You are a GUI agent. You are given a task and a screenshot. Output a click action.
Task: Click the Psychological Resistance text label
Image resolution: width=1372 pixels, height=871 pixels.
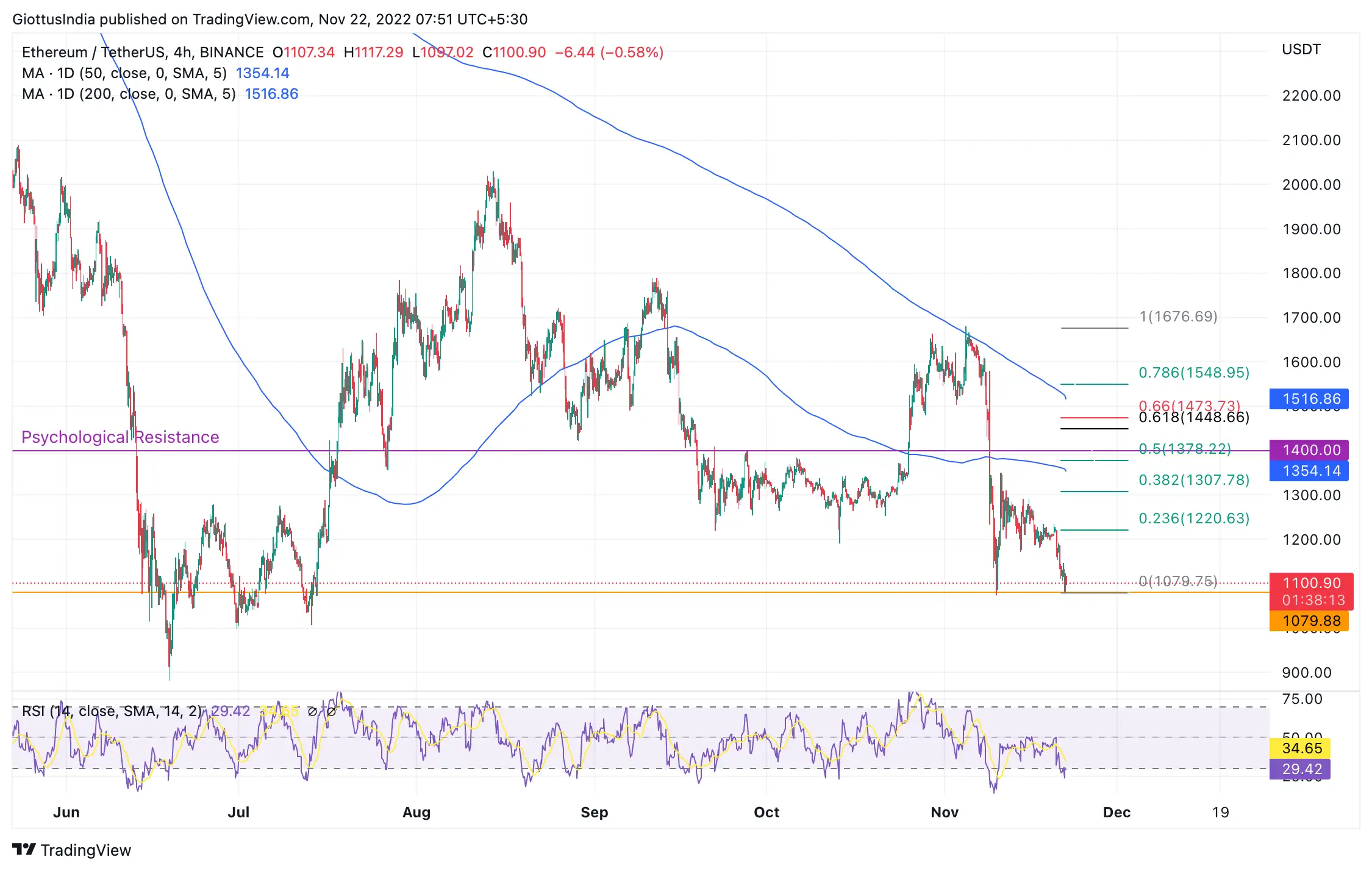120,437
